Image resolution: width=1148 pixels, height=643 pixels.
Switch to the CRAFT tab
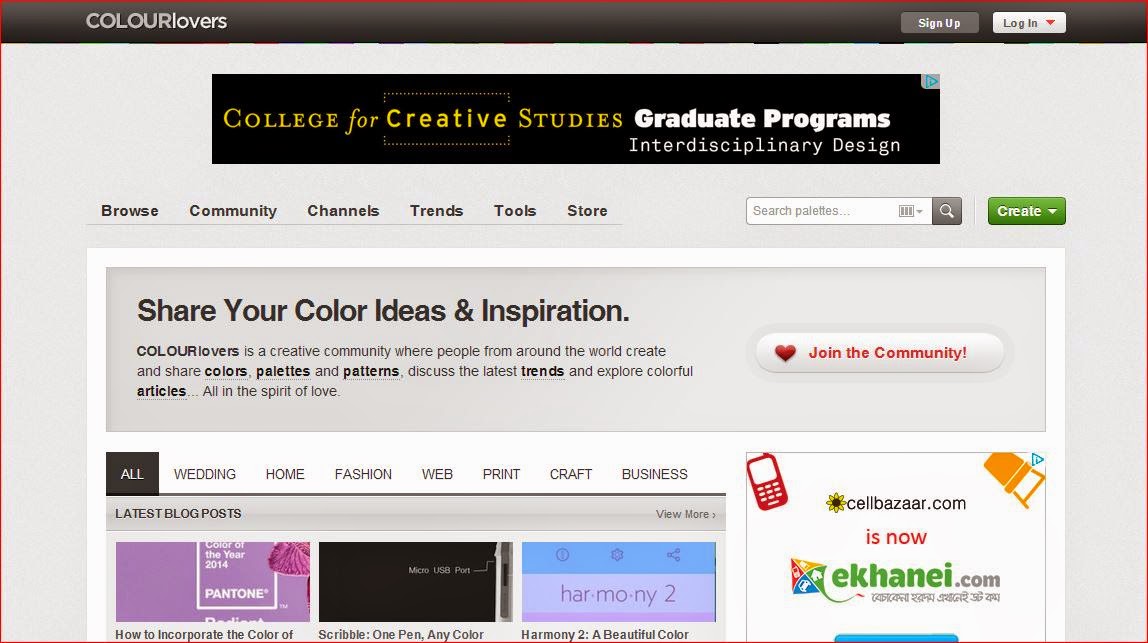pyautogui.click(x=571, y=474)
